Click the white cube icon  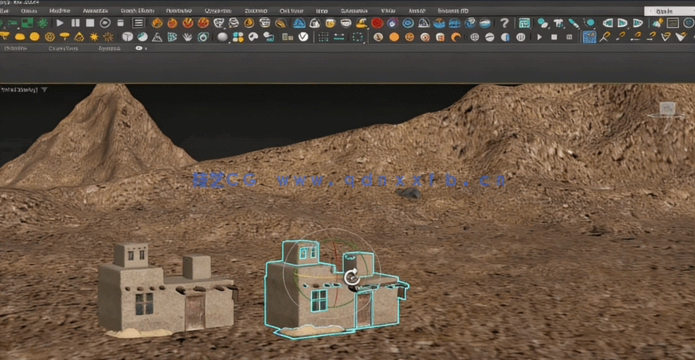pos(127,37)
